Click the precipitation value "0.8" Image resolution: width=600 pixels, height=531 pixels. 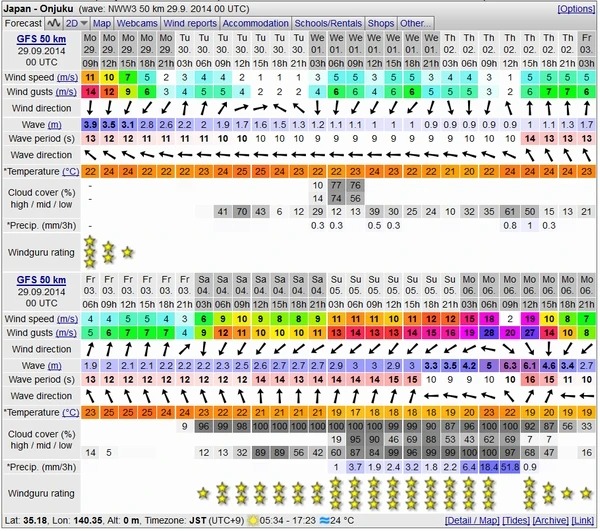point(510,226)
